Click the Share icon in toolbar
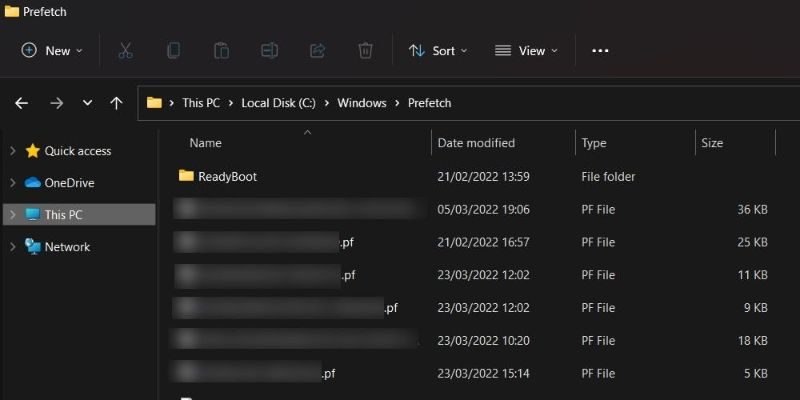The height and width of the screenshot is (400, 800). [x=317, y=51]
